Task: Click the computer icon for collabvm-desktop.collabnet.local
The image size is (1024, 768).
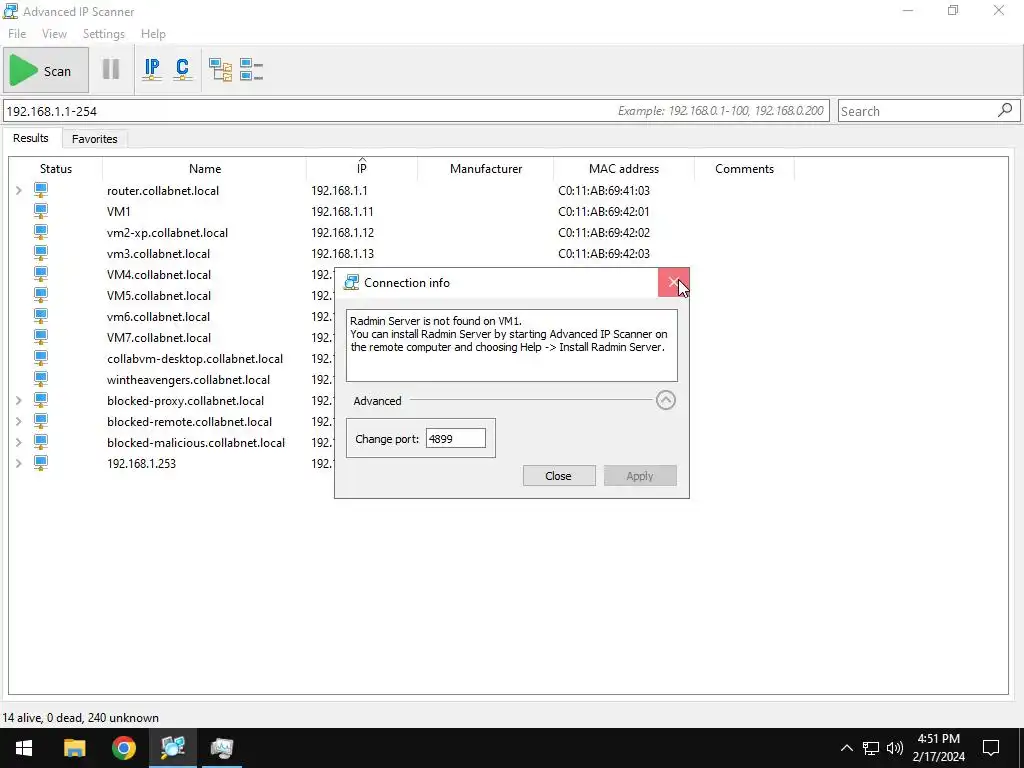Action: click(x=40, y=358)
